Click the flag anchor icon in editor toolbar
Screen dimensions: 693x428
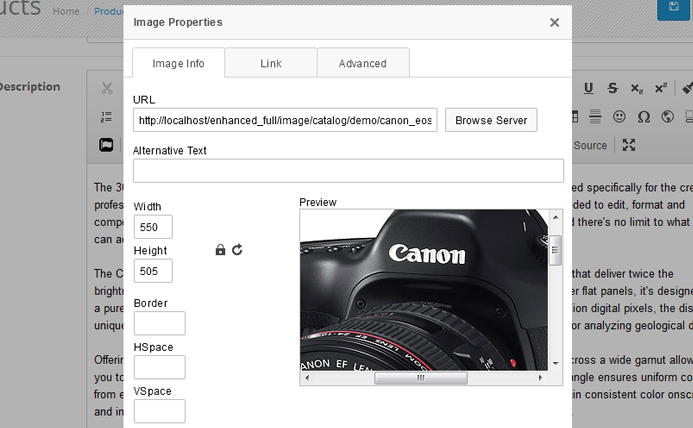[x=106, y=145]
